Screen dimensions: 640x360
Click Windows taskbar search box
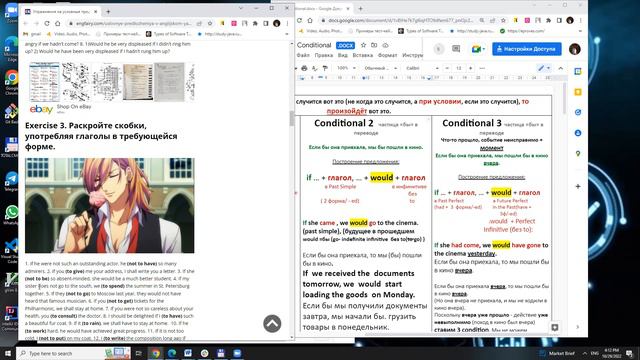click(x=73, y=353)
